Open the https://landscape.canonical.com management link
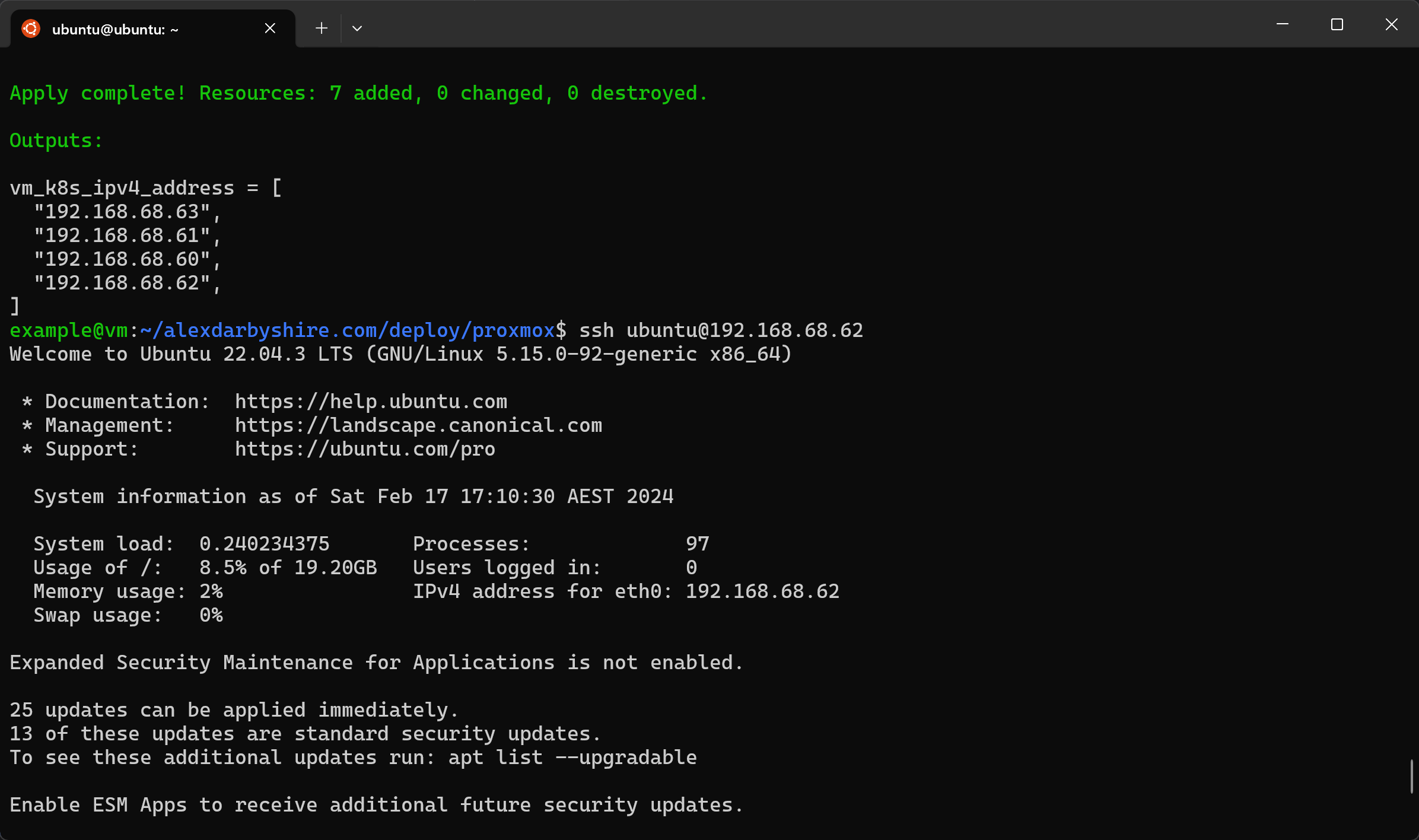Image resolution: width=1419 pixels, height=840 pixels. point(419,425)
